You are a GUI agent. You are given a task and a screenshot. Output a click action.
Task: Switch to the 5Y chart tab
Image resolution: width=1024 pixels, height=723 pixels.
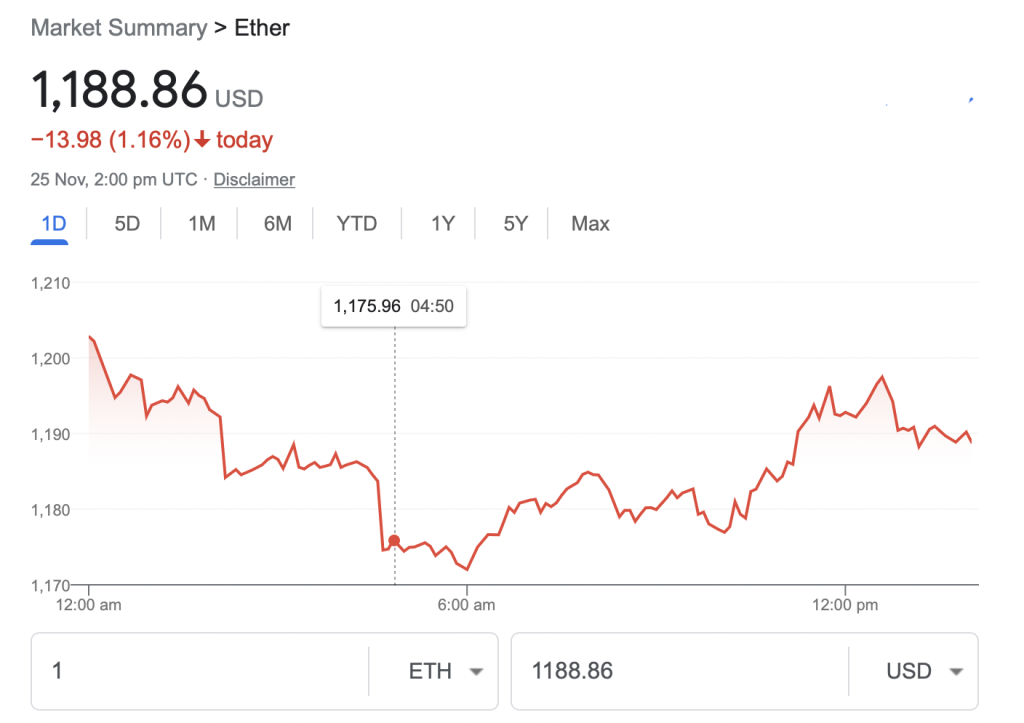point(515,224)
